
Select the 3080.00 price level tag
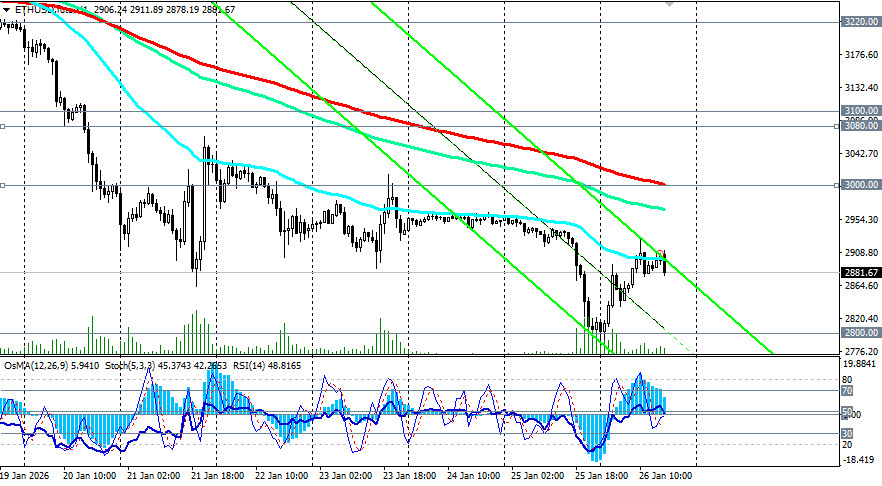click(860, 126)
